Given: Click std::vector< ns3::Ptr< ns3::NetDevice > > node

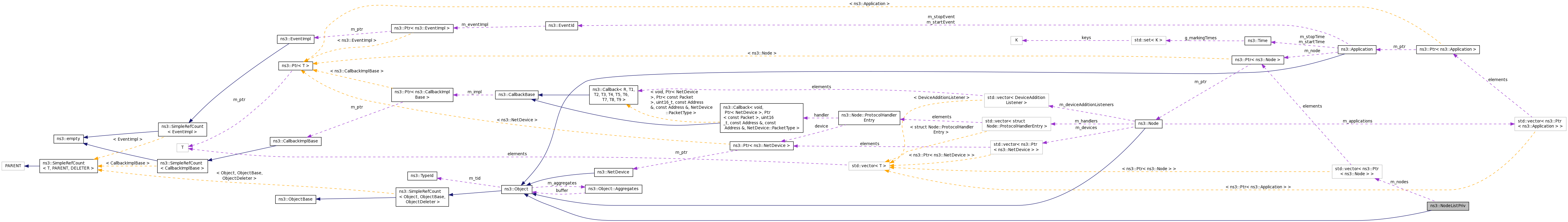Looking at the screenshot, I should coord(1016,147).
